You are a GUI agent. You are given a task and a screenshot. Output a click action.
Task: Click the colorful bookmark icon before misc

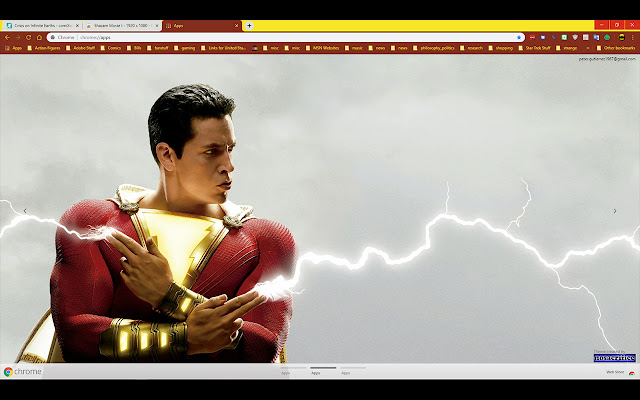click(255, 48)
